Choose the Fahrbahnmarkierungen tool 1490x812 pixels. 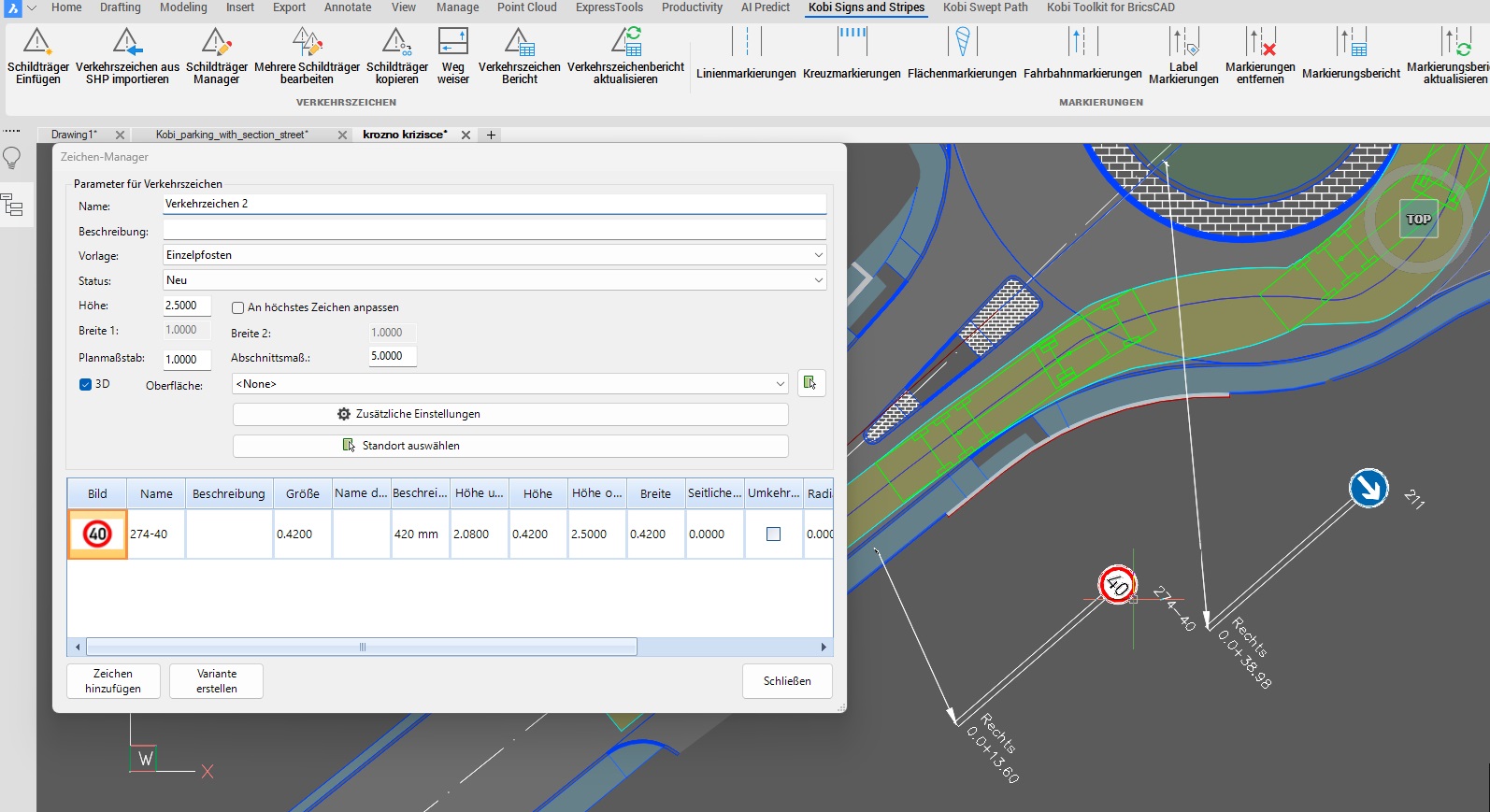click(1082, 55)
